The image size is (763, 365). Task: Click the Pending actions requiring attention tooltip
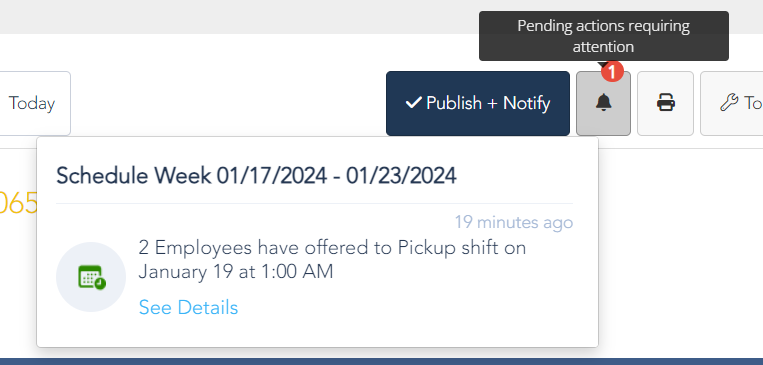point(603,36)
